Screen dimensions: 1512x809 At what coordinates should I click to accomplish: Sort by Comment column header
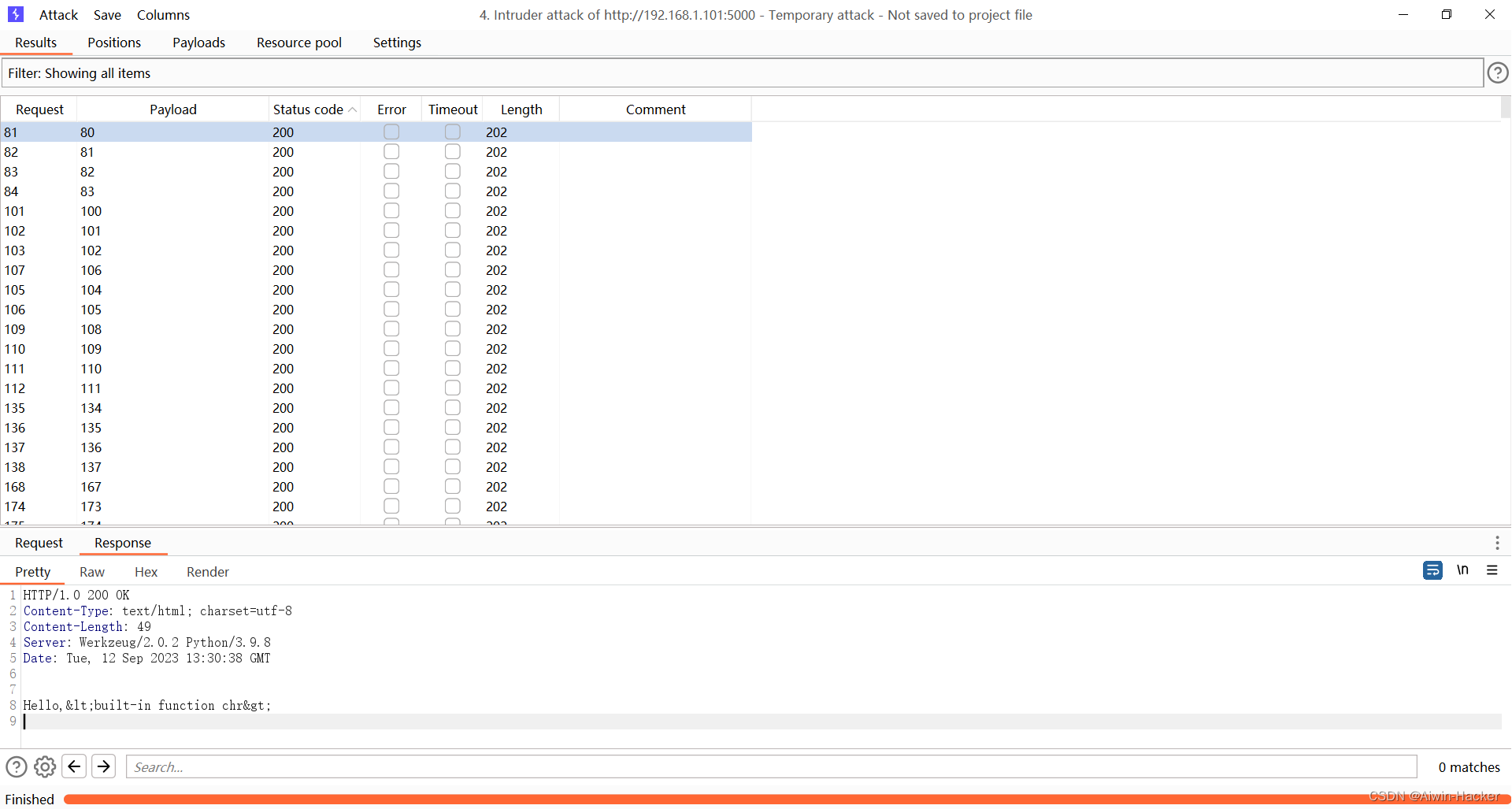pos(655,109)
